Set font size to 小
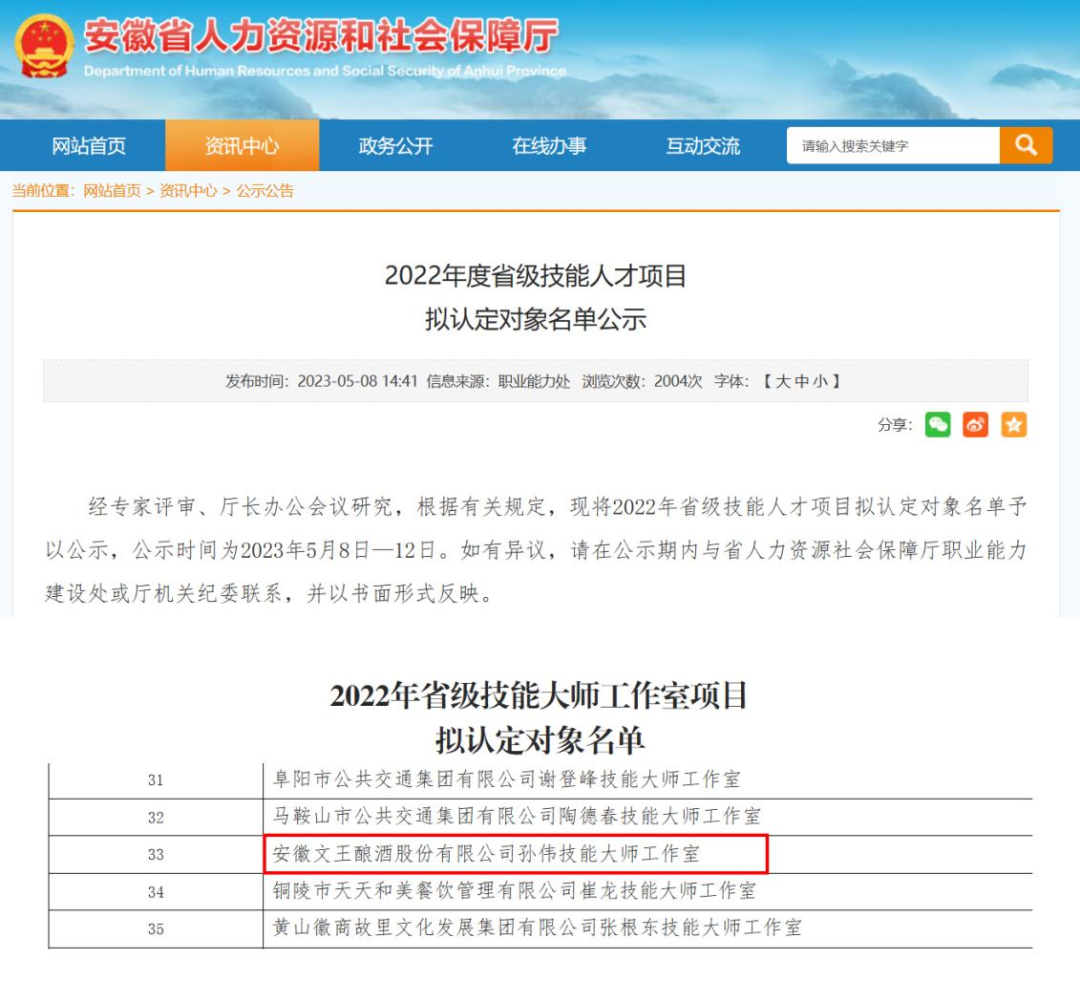Screen dimensions: 1080x981 pos(820,381)
